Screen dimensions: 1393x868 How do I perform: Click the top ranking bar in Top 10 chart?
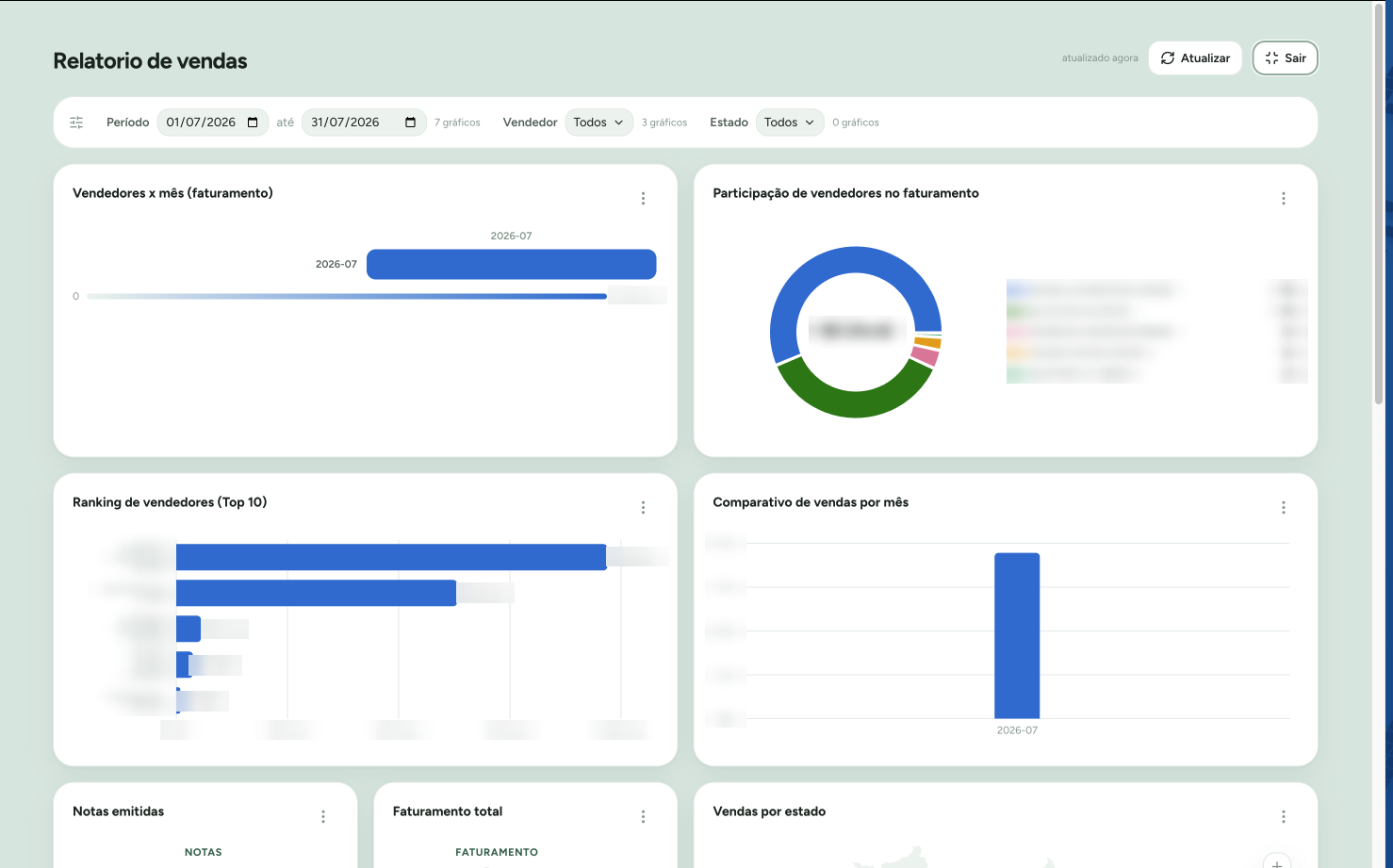point(391,557)
